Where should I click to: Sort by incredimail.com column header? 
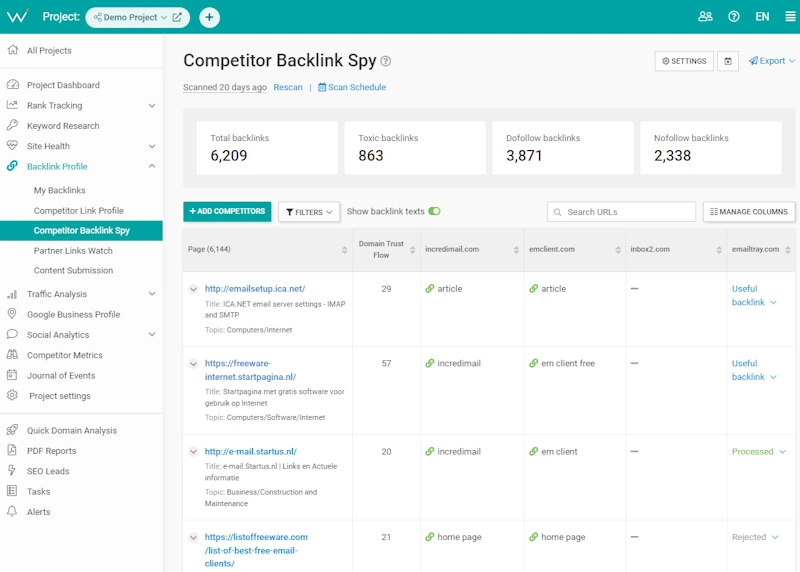[516, 250]
